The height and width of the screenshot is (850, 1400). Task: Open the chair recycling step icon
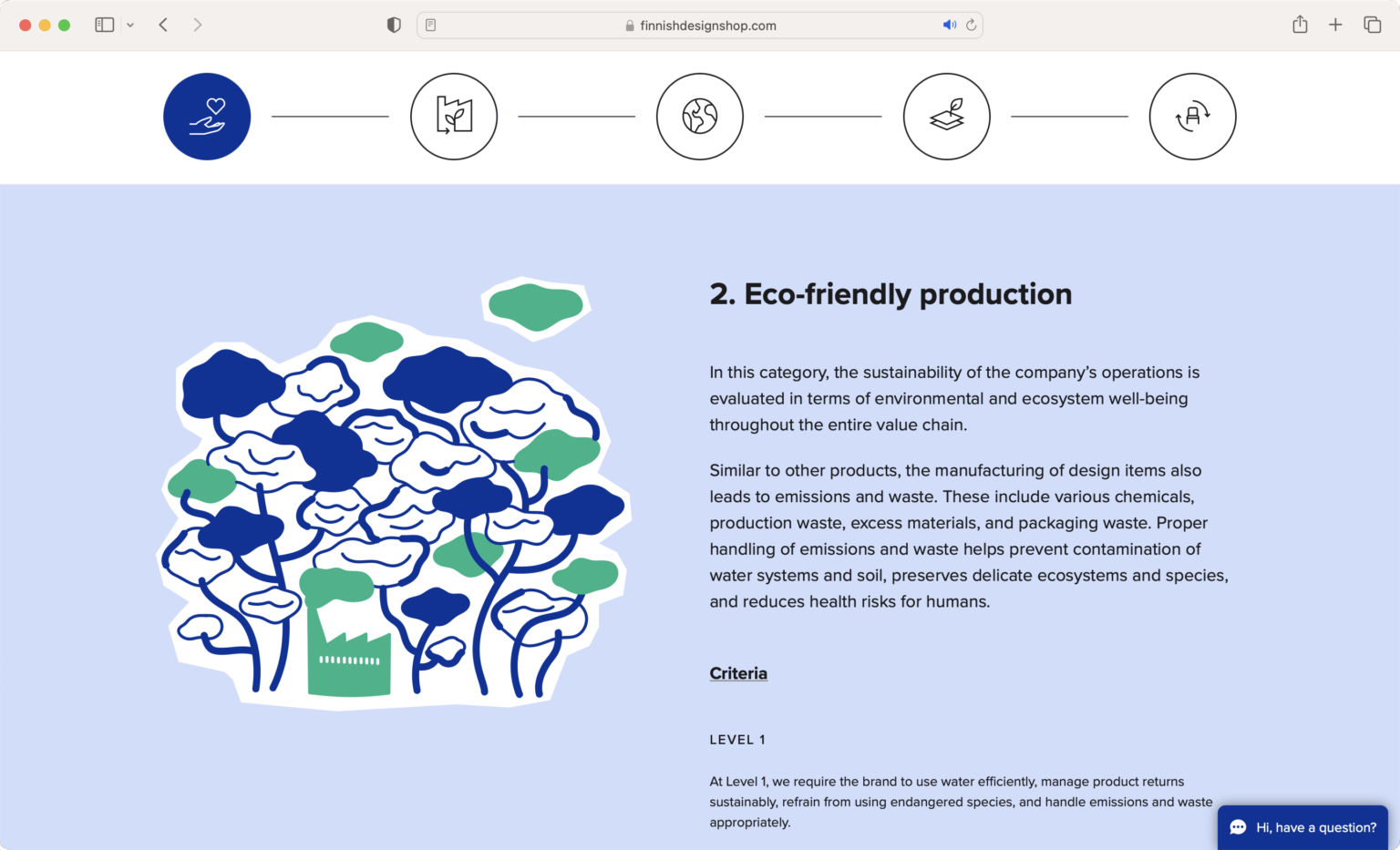1192,117
